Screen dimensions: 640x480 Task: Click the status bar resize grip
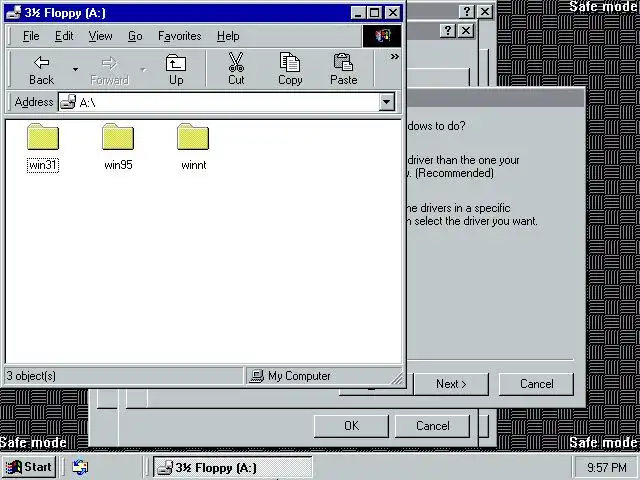point(396,378)
